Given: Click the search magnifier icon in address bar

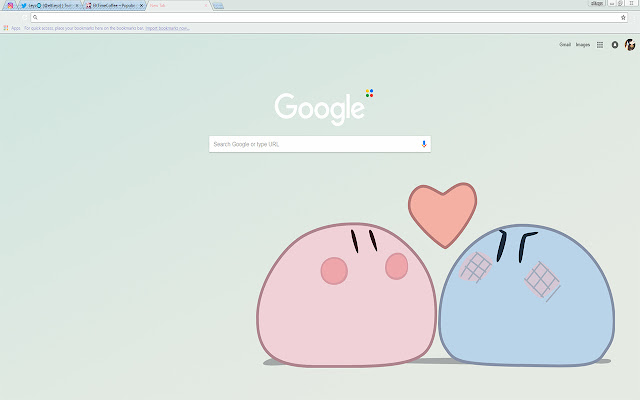Looking at the screenshot, I should [35, 17].
